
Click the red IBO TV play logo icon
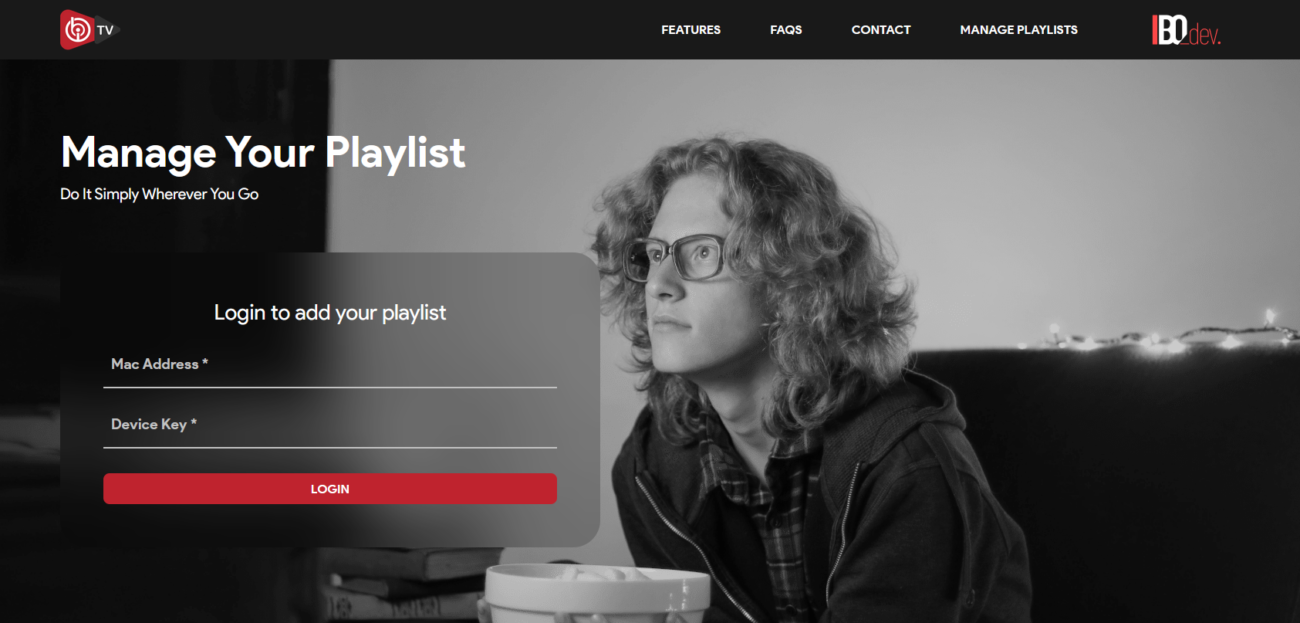pos(76,30)
